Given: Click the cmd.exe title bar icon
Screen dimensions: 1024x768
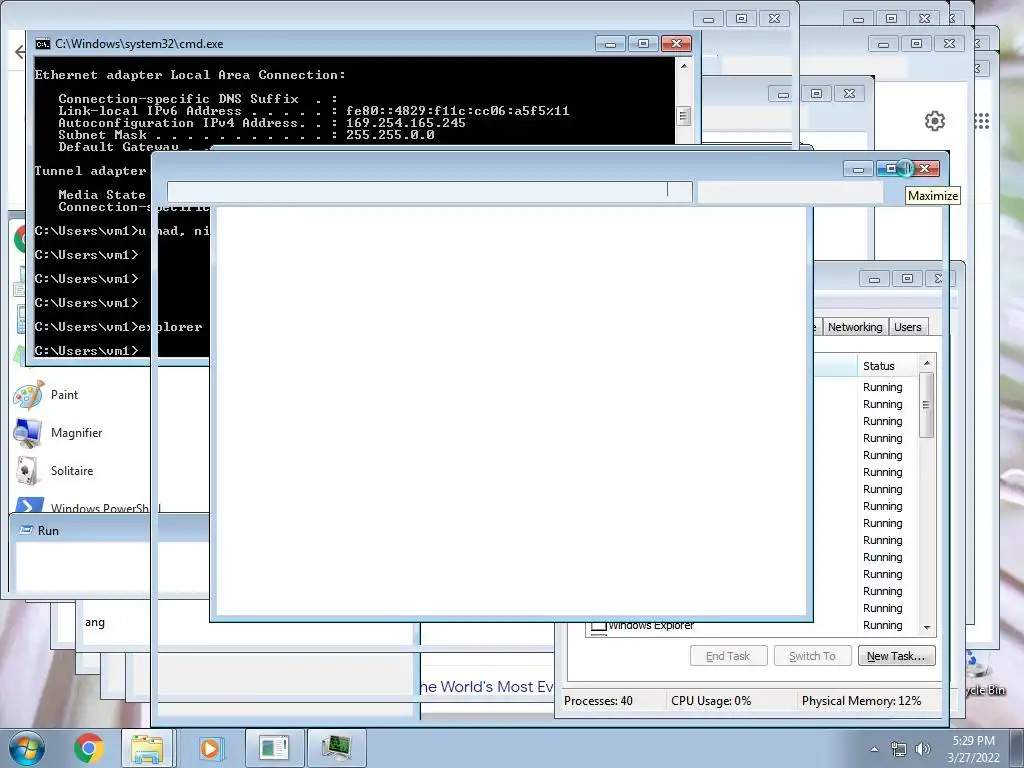Looking at the screenshot, I should [42, 44].
